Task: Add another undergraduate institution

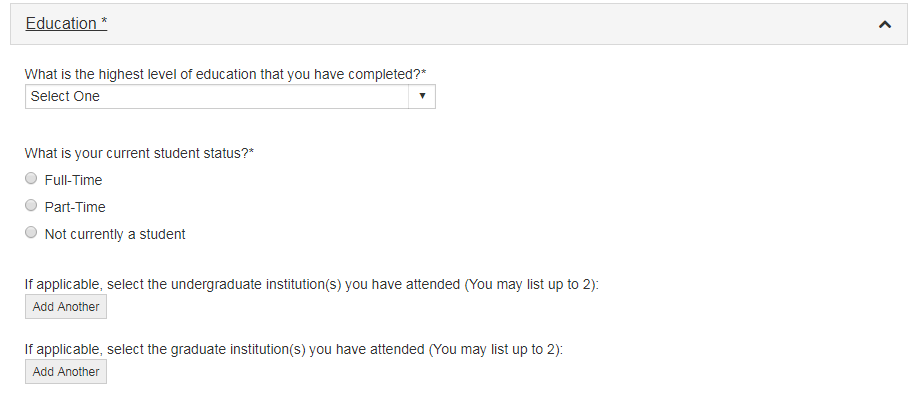Action: coord(66,307)
